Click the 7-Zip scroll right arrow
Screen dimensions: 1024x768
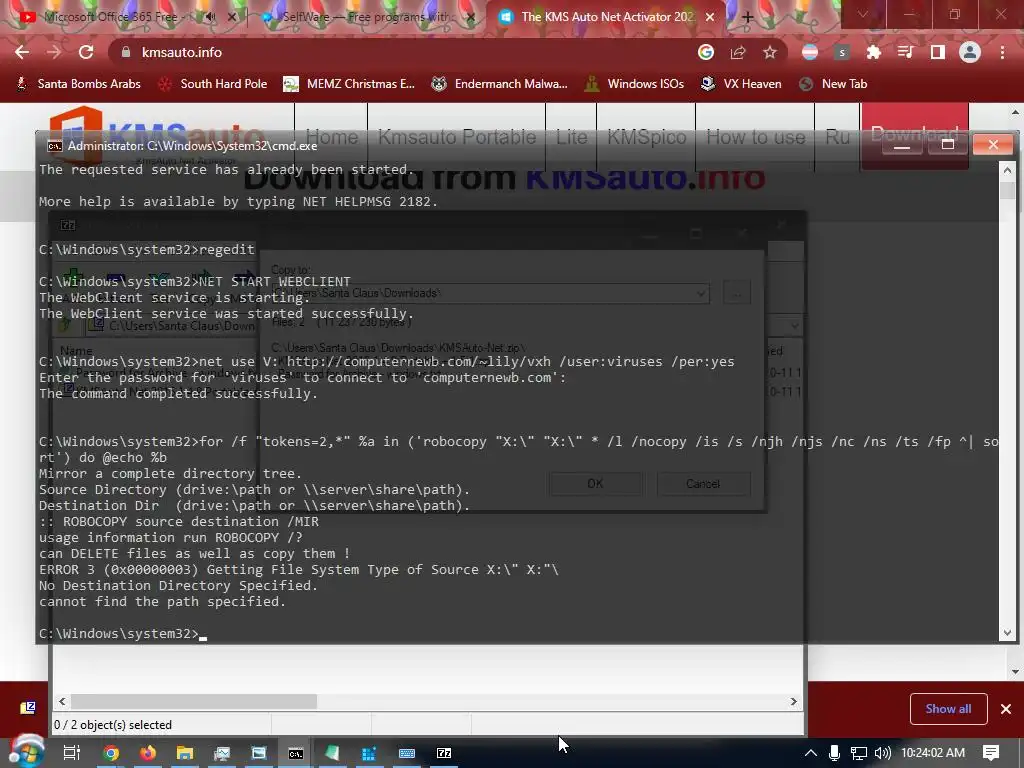[x=793, y=701]
